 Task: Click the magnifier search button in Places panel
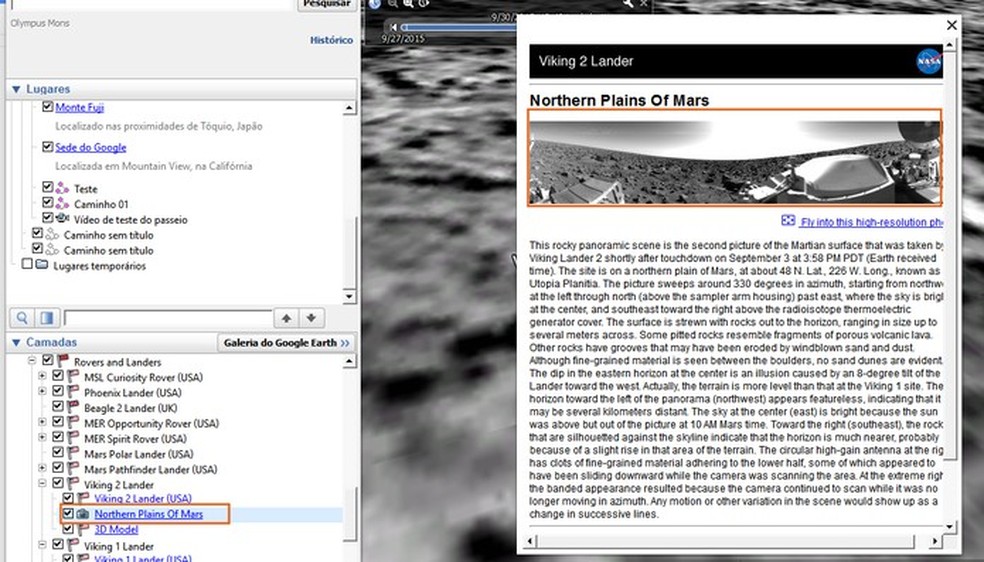pos(22,318)
